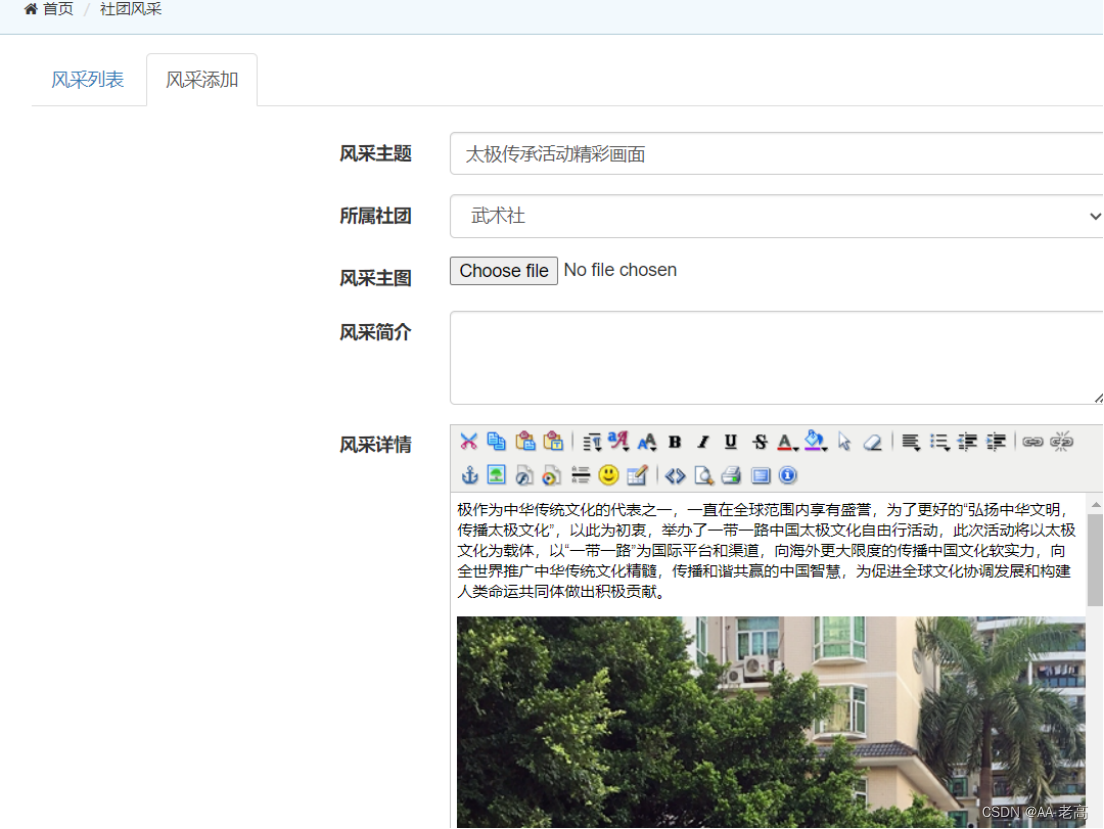
Task: Switch to the 风采列表 tab
Action: (87, 80)
